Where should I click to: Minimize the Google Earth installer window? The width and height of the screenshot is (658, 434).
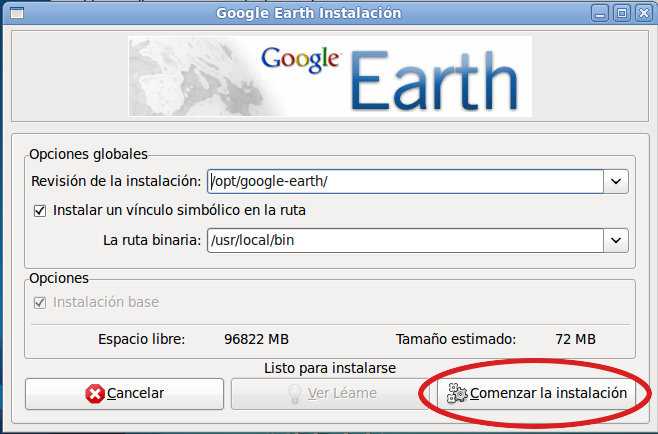601,13
